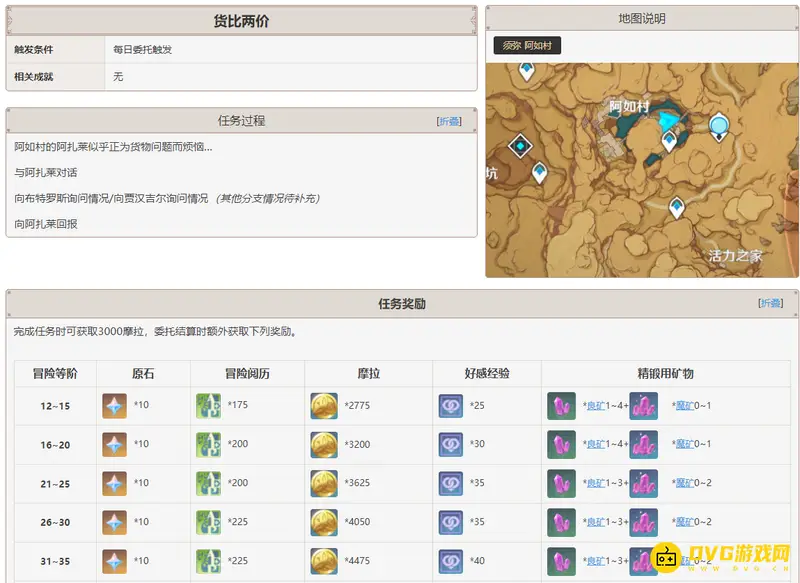This screenshot has width=800, height=583.
Task: Click the Mora coin icon in the 21~25 row
Action: tap(324, 483)
